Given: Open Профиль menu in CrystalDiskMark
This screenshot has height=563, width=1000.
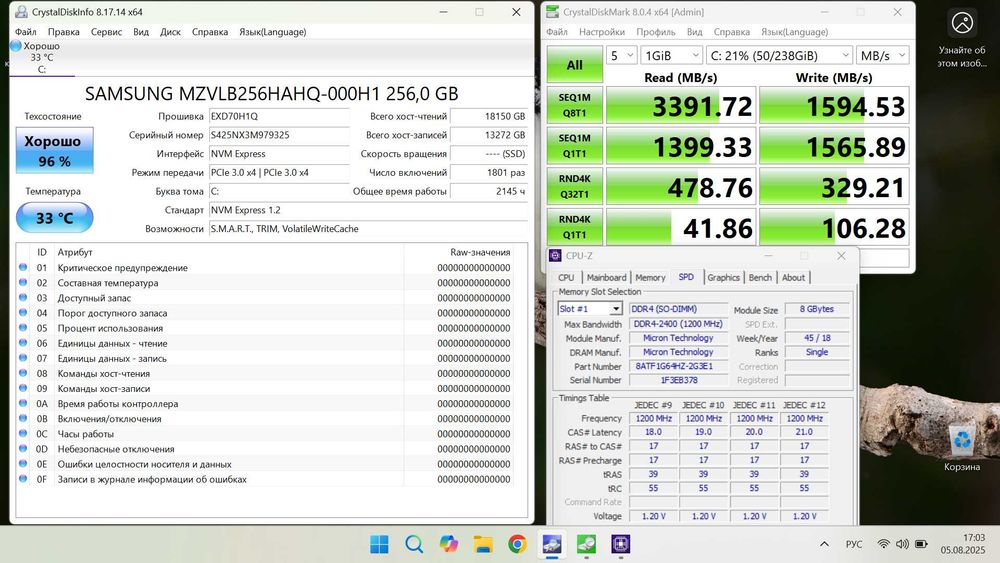Looking at the screenshot, I should click(x=656, y=32).
